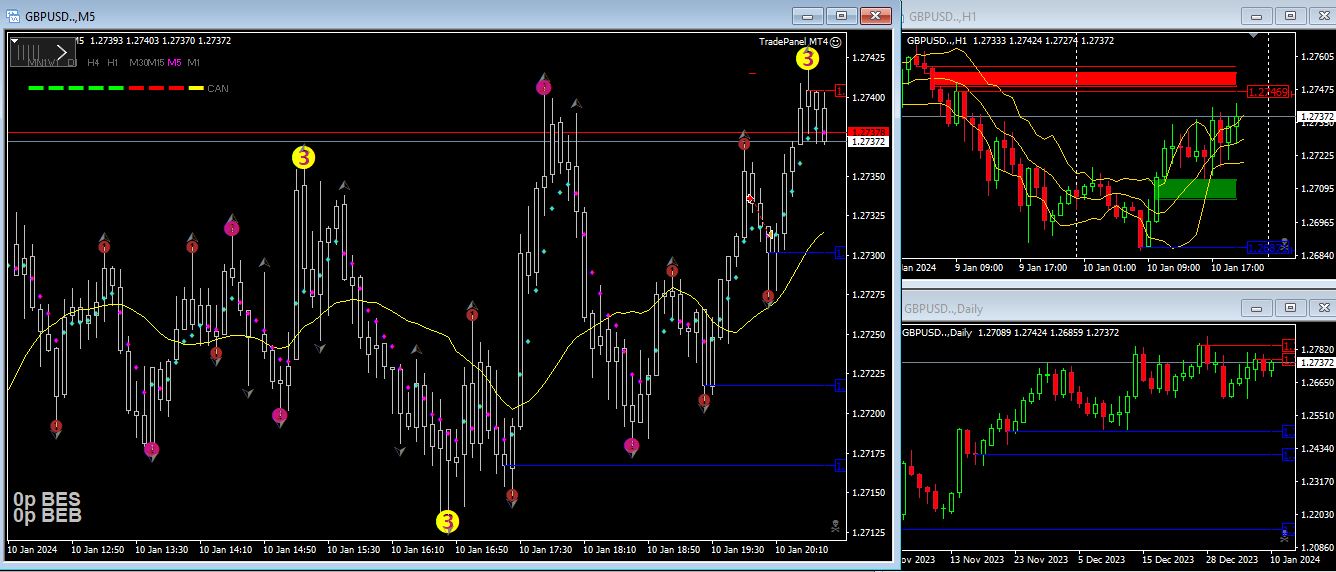Minimize the GBPUSD H1 chart window
This screenshot has width=1336, height=572.
point(1256,15)
